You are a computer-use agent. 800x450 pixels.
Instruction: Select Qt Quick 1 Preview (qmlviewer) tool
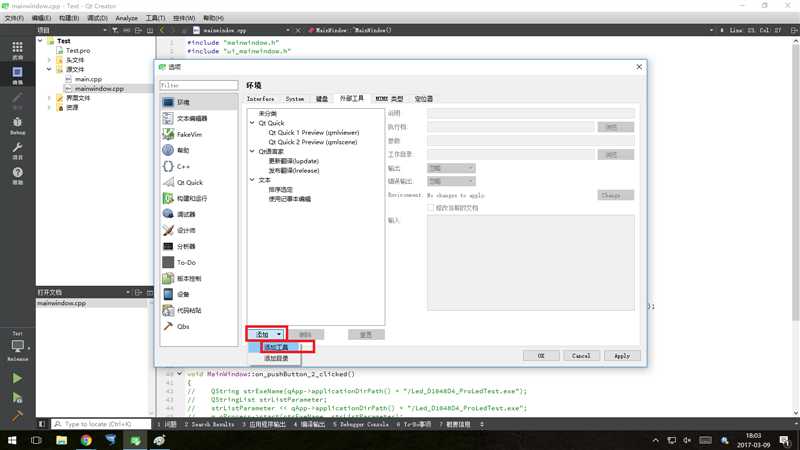pyautogui.click(x=314, y=133)
